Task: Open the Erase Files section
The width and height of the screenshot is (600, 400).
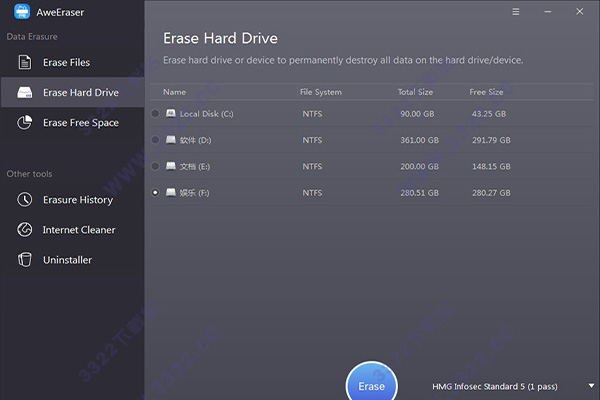Action: tap(73, 62)
